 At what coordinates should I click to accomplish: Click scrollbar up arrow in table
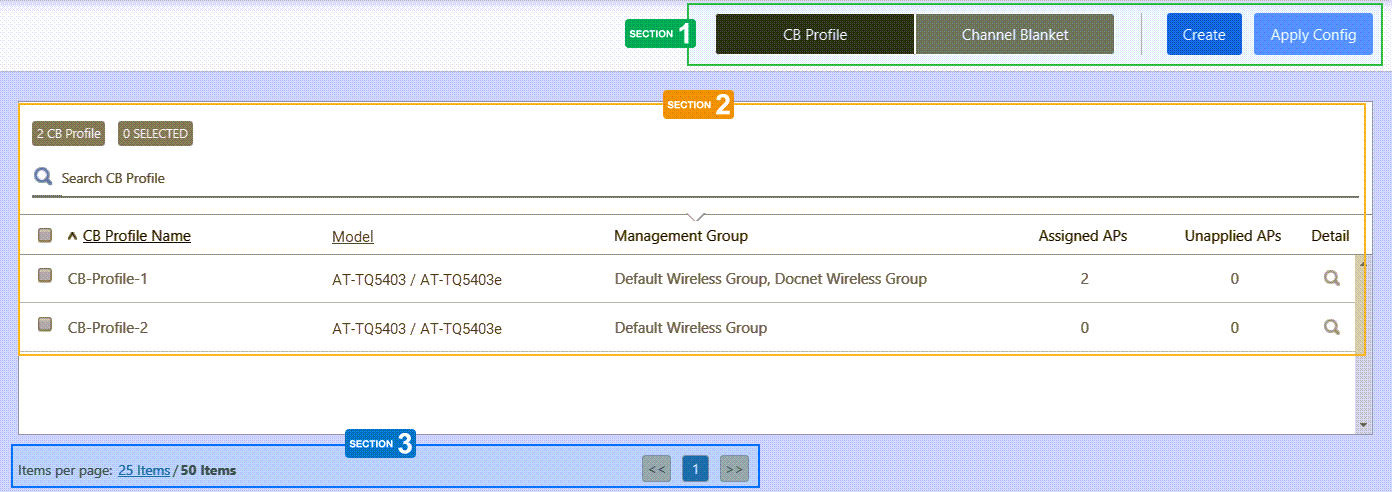1363,262
